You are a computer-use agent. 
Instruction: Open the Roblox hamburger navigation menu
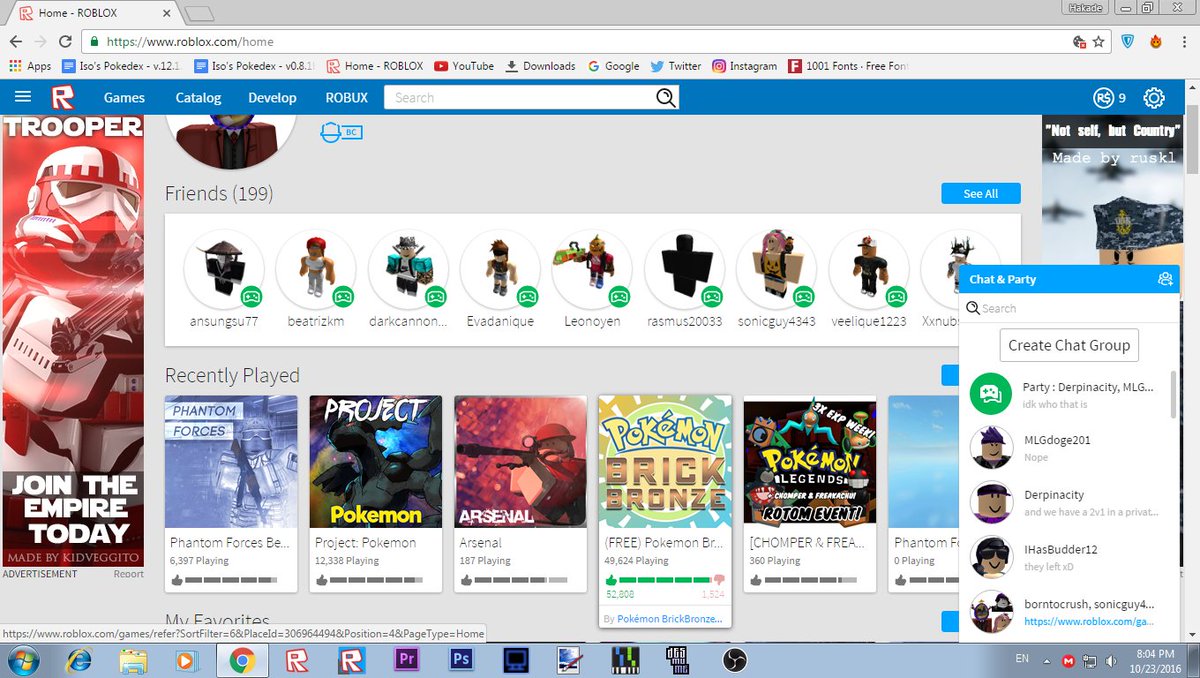(23, 97)
